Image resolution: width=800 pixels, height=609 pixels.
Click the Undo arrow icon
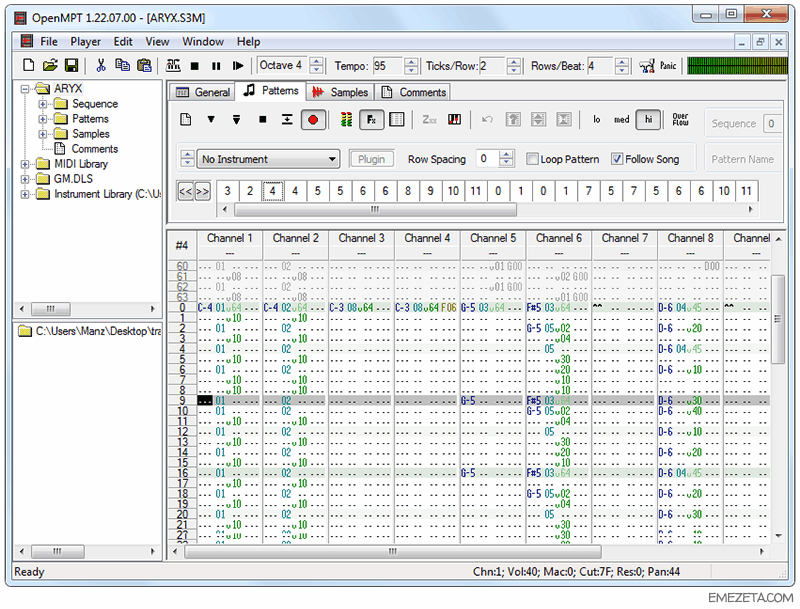pyautogui.click(x=487, y=119)
